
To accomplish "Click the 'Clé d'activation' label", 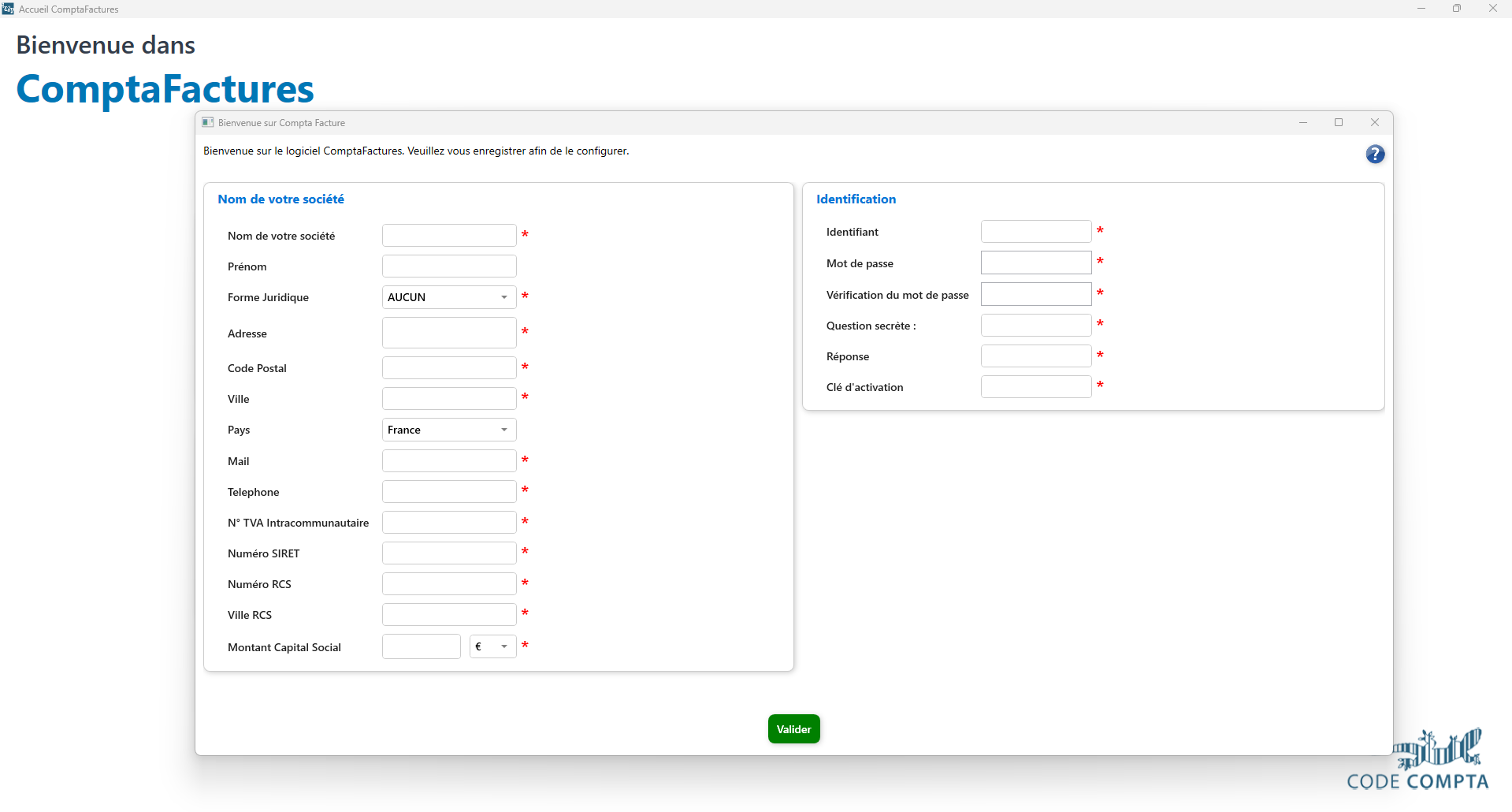I will [x=865, y=387].
